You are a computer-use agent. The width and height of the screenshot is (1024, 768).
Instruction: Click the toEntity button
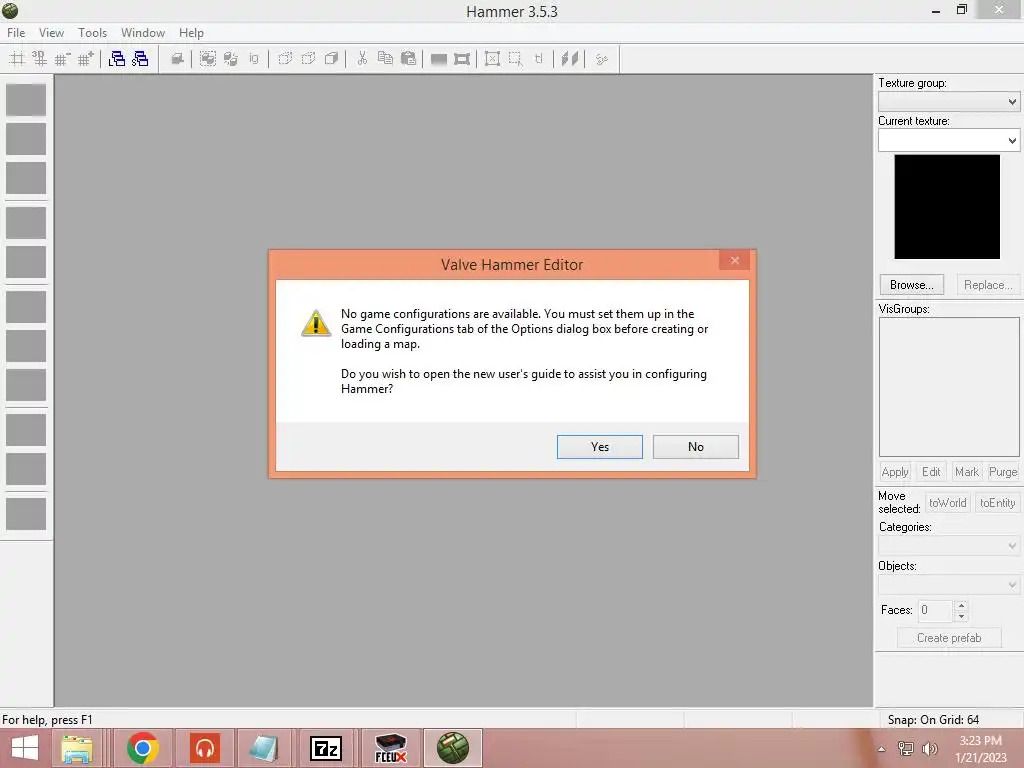[997, 503]
